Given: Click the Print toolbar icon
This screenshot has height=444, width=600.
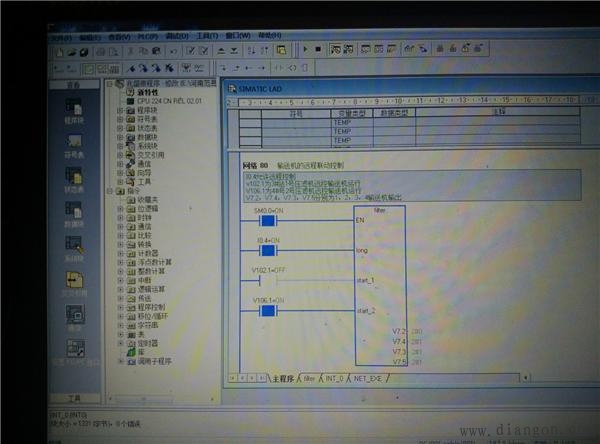Looking at the screenshot, I should 101,52.
